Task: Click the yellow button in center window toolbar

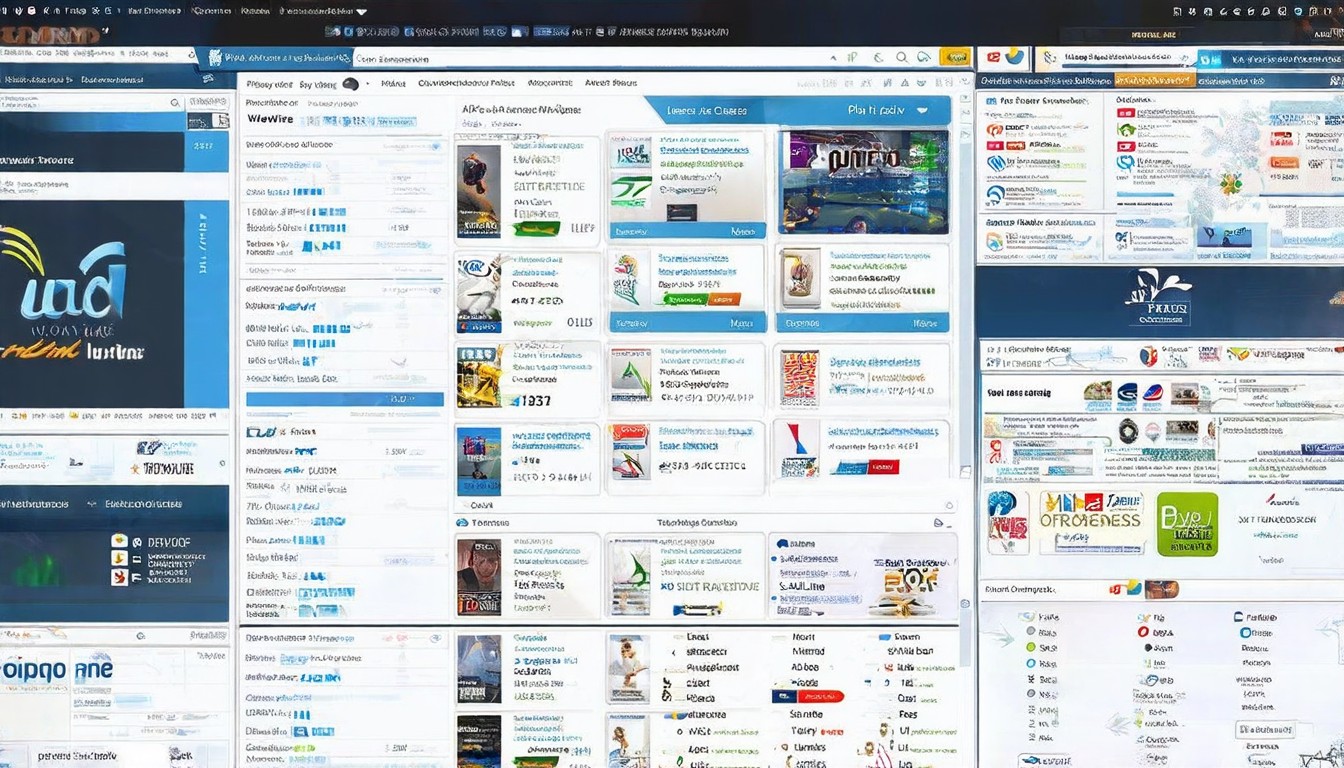Action: click(x=955, y=58)
